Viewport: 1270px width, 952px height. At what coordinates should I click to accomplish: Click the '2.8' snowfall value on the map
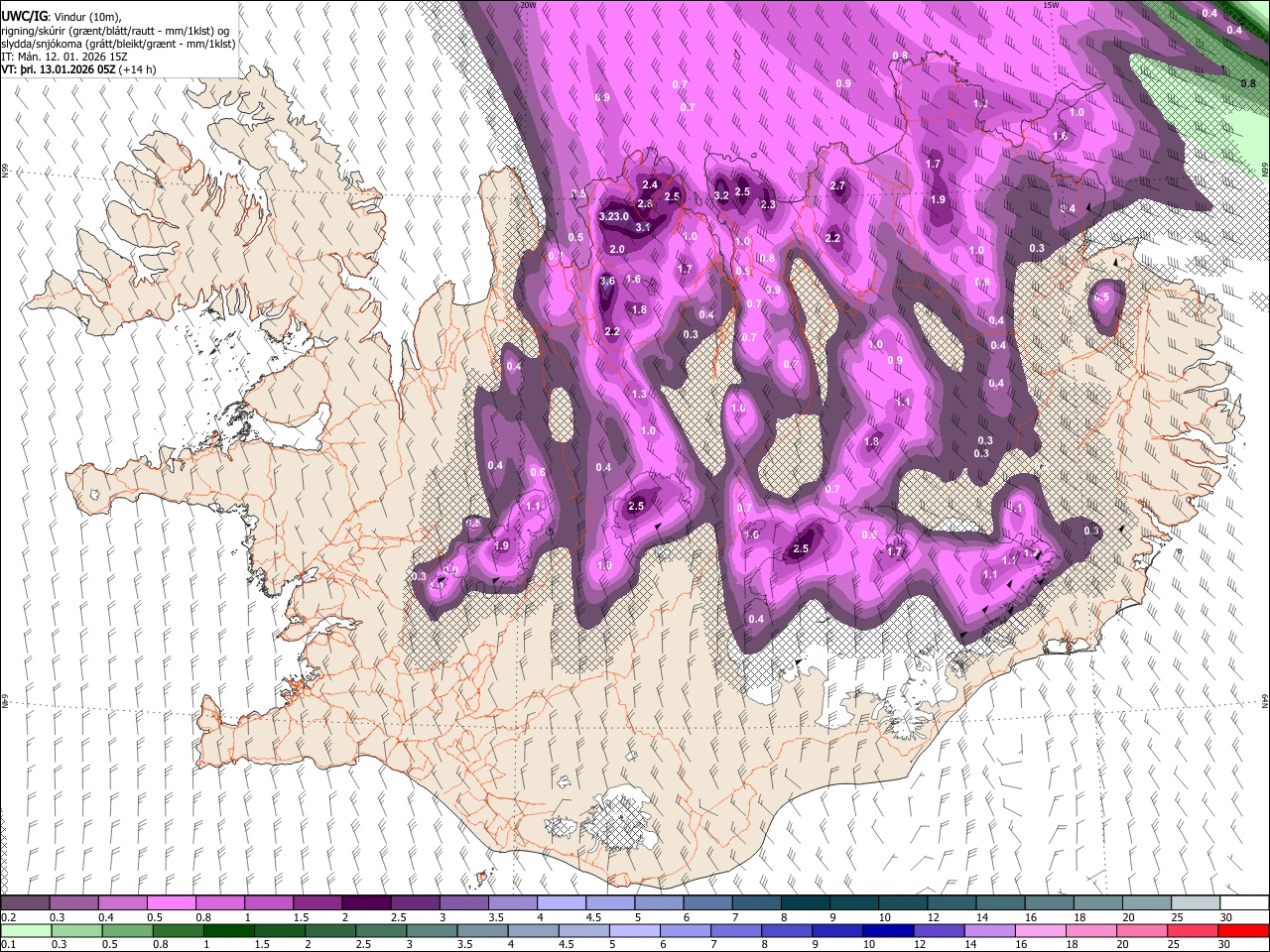point(644,203)
